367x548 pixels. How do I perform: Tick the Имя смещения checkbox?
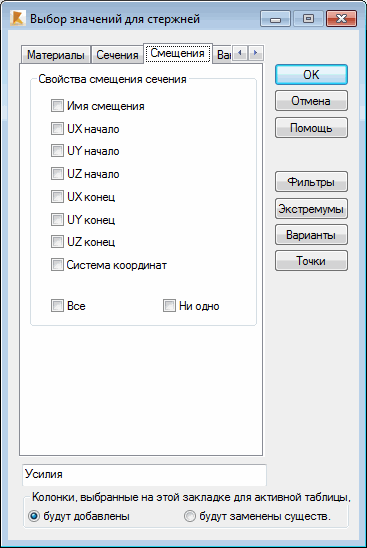pyautogui.click(x=57, y=106)
